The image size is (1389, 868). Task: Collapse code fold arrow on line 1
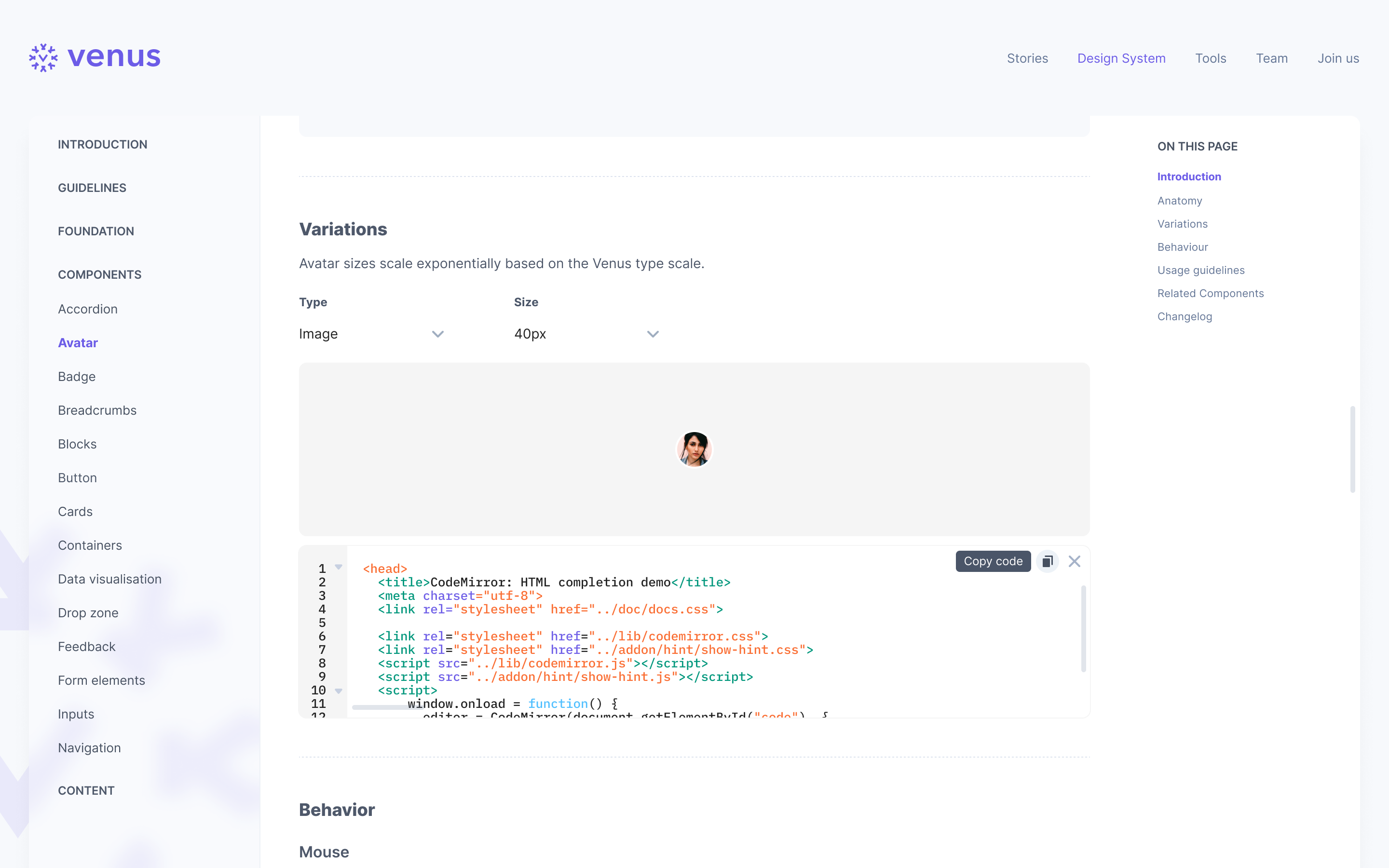[339, 567]
